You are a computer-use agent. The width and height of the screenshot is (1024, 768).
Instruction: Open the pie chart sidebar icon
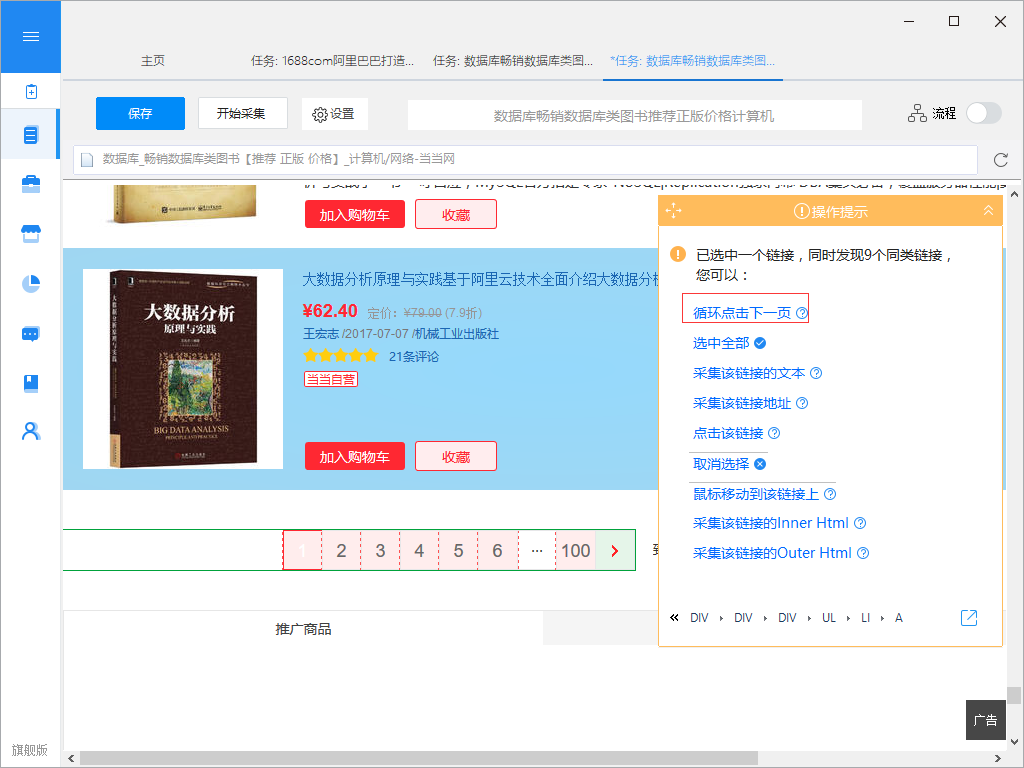click(x=31, y=283)
